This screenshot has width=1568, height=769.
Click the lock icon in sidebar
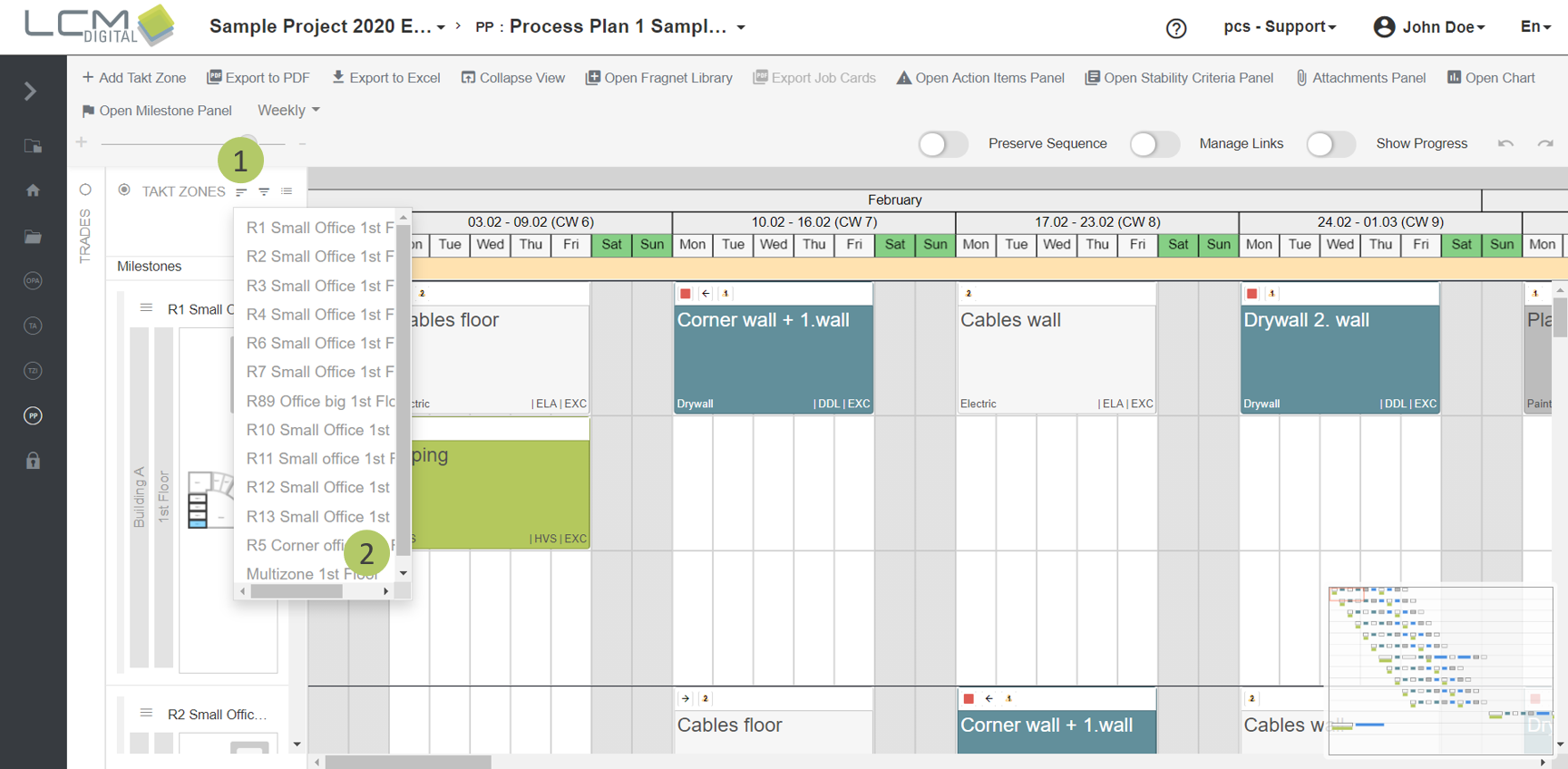pyautogui.click(x=33, y=461)
